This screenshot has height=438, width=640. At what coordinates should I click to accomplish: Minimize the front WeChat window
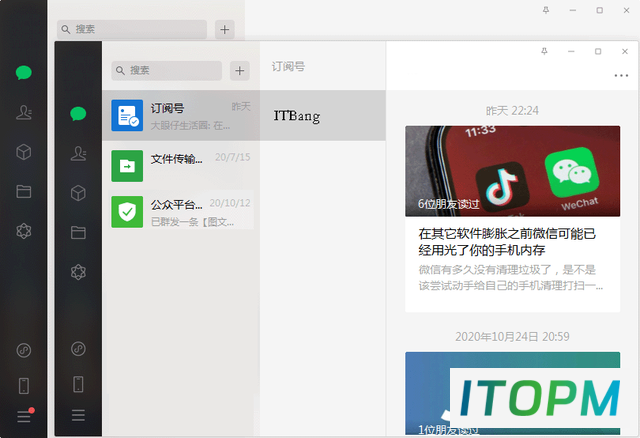click(571, 51)
